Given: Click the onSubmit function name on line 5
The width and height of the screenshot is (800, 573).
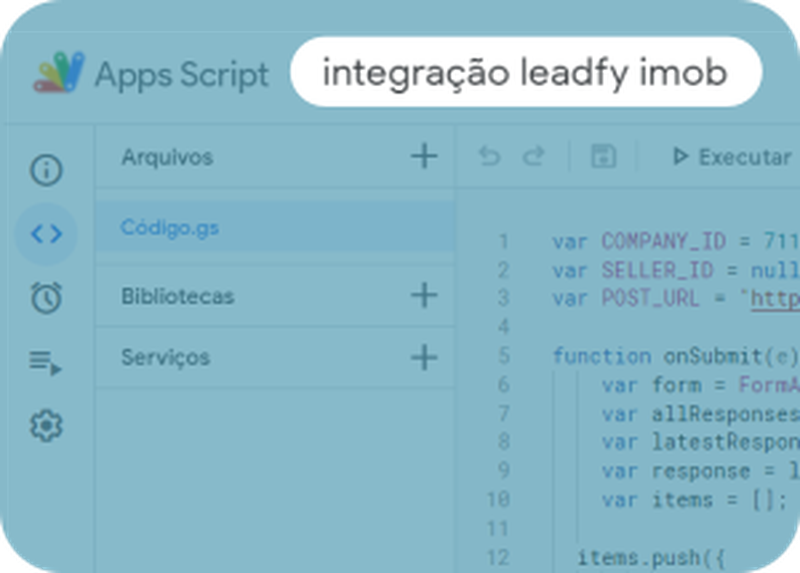Looking at the screenshot, I should tap(712, 356).
